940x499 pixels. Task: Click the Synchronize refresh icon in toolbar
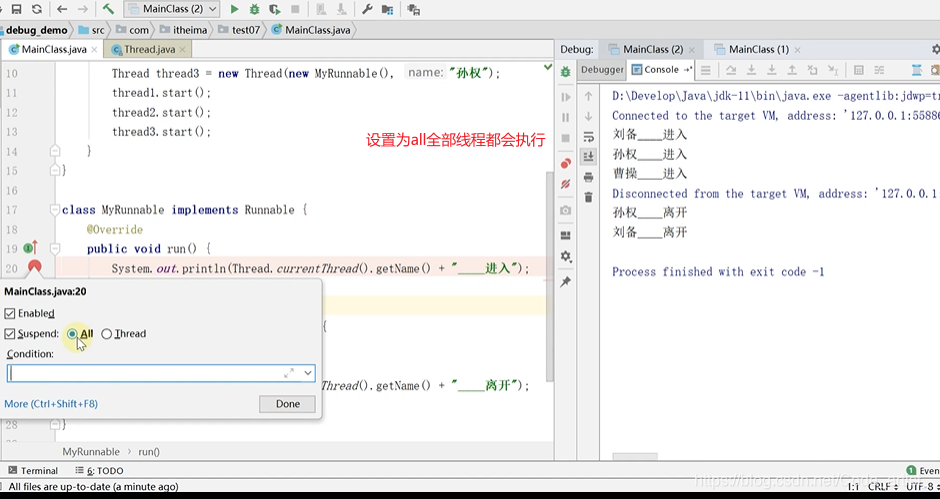(x=37, y=9)
